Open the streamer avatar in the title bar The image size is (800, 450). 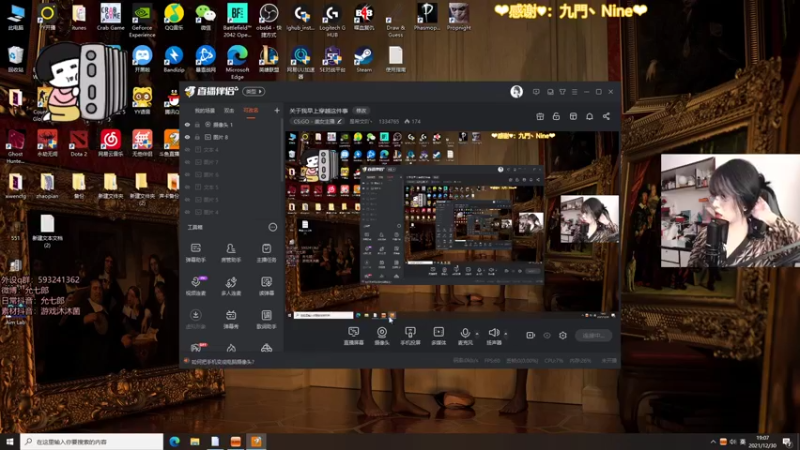516,91
